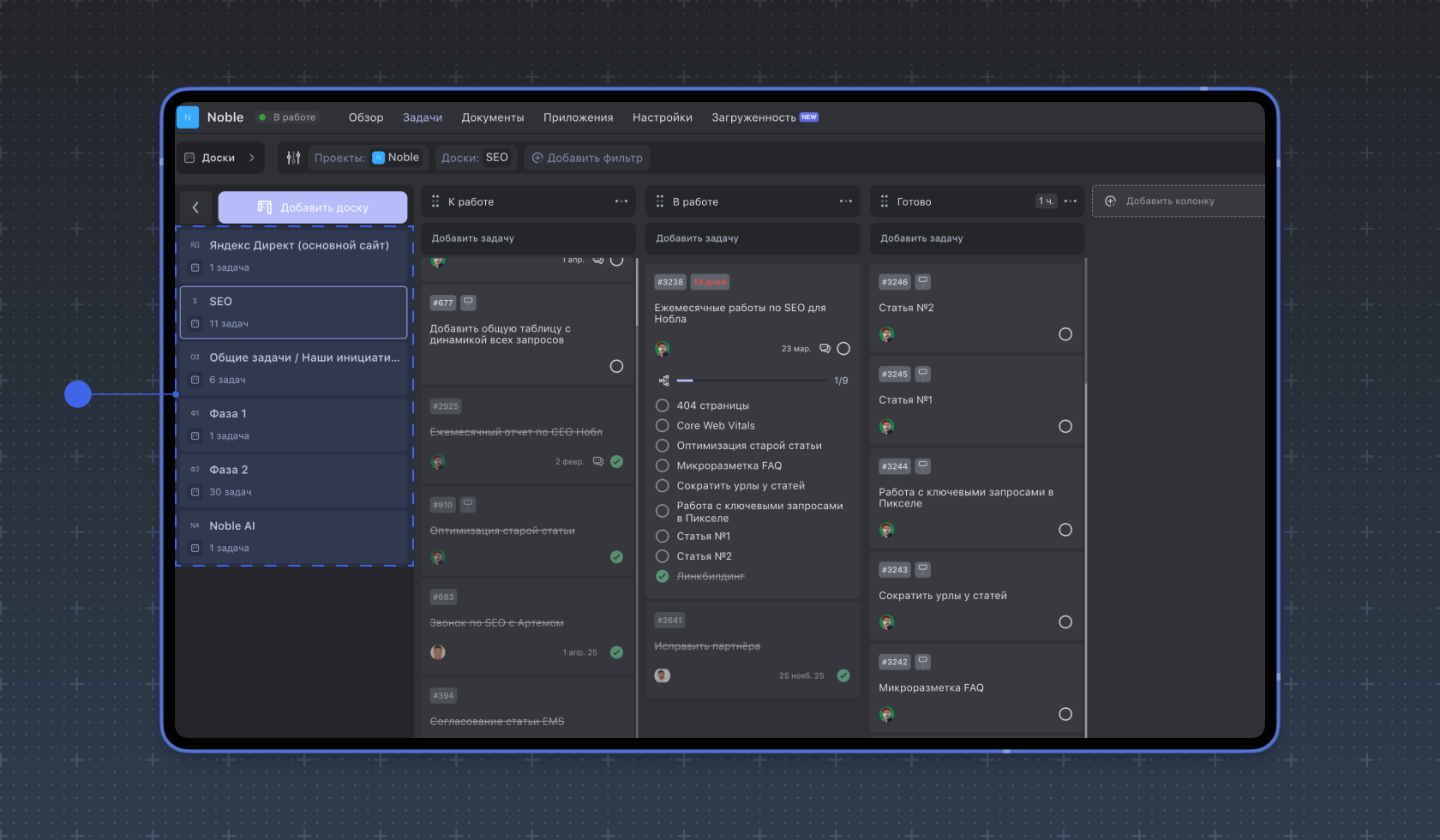Image resolution: width=1440 pixels, height=840 pixels.
Task: Click the comment icon on task #677
Action: 468,302
